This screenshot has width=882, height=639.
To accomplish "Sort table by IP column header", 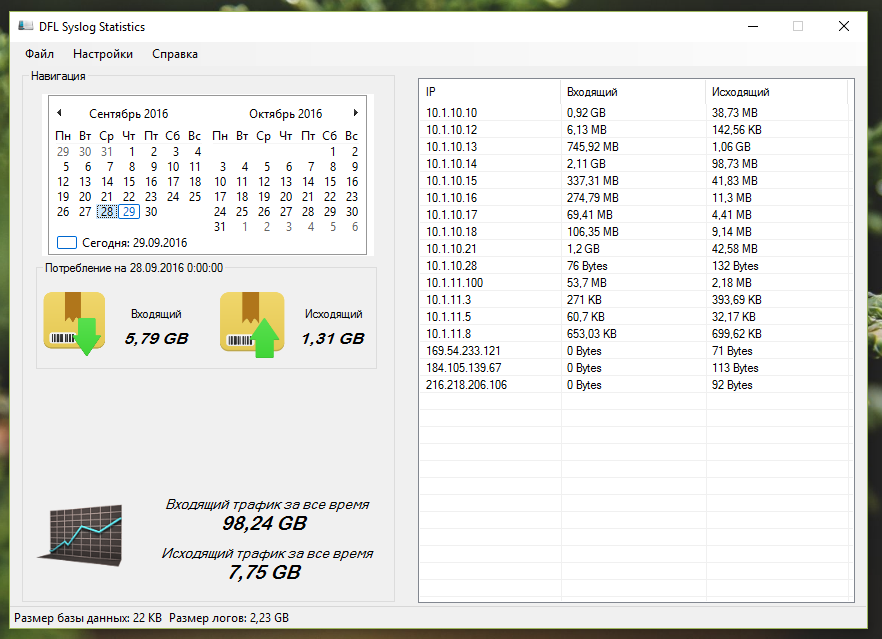I will [x=489, y=92].
